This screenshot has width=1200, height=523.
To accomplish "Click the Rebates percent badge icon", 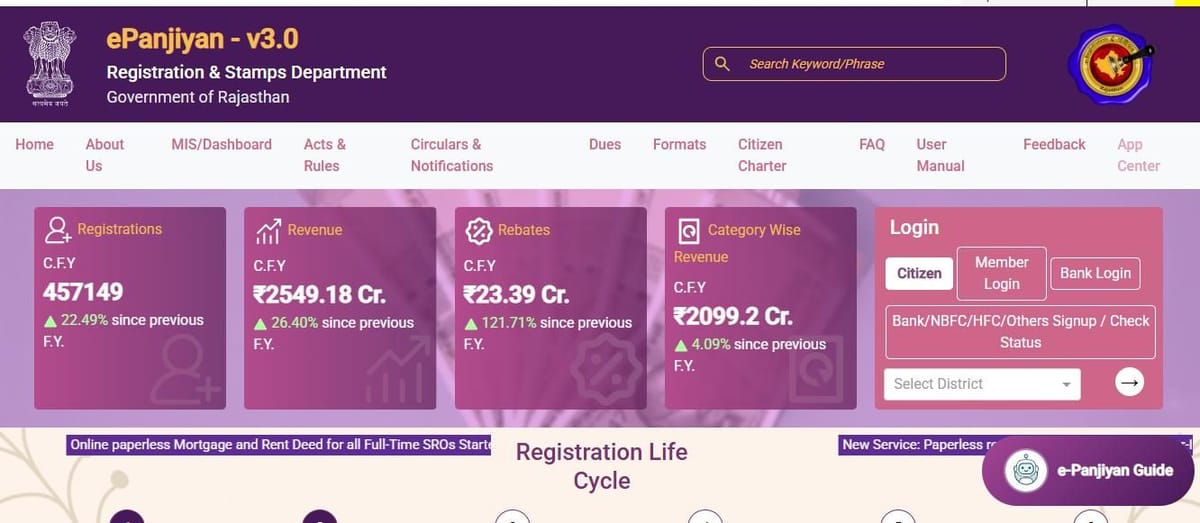I will (x=479, y=231).
